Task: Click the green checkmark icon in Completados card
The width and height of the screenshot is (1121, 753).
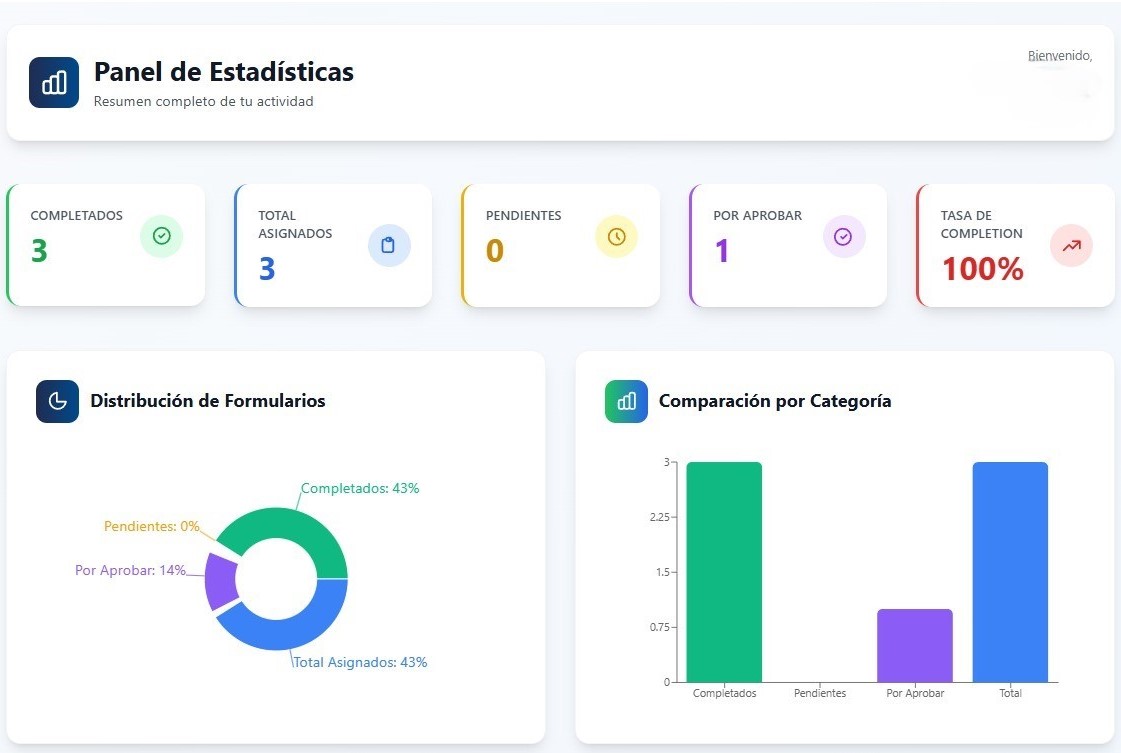Action: coord(161,236)
